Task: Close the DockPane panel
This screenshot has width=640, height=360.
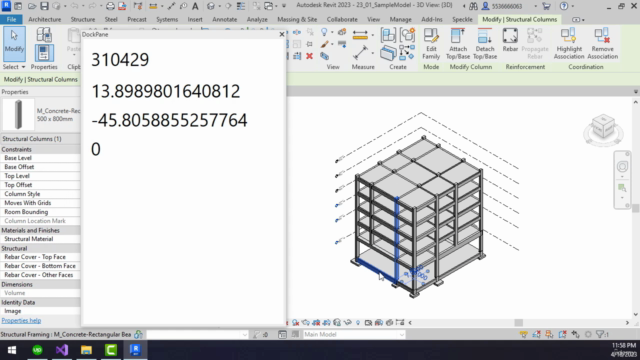Action: 282,34
